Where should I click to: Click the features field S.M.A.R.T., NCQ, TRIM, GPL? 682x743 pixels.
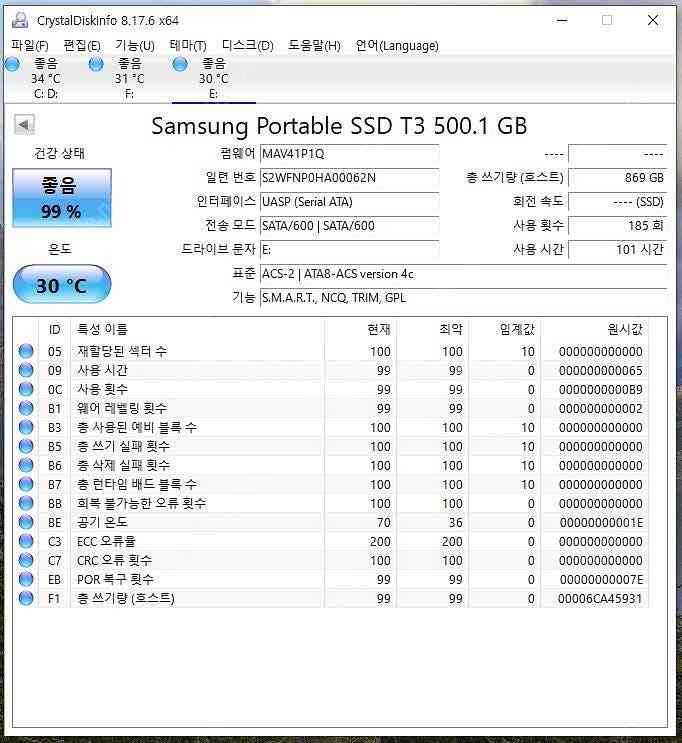click(x=464, y=298)
